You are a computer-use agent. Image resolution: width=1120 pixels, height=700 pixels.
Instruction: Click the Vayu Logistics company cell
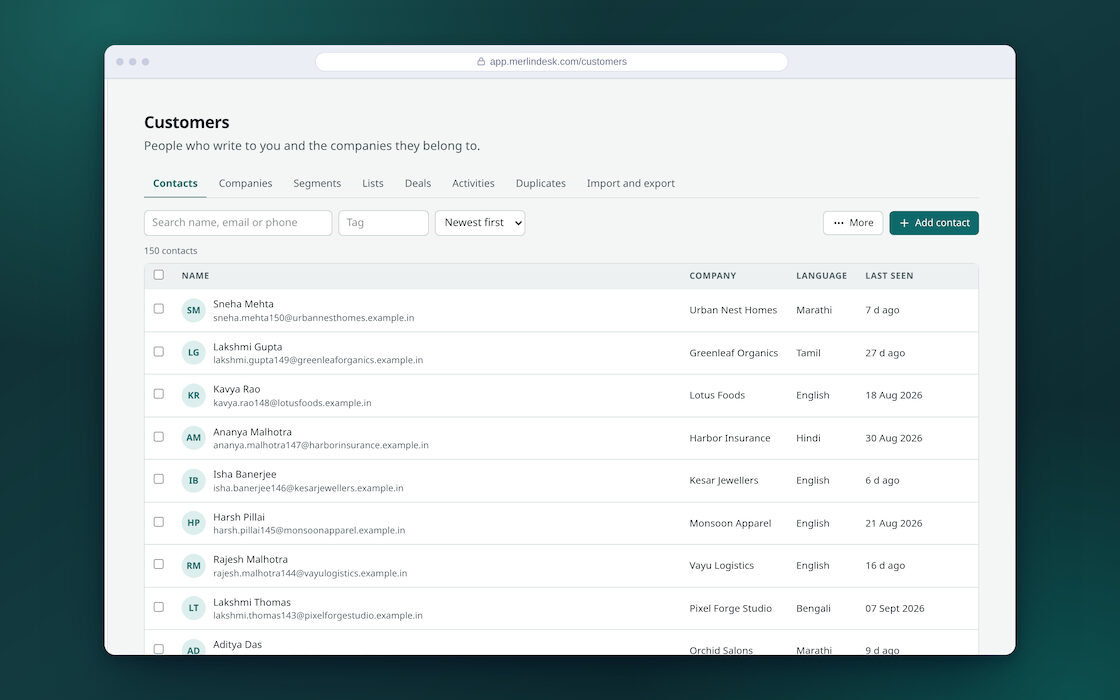(x=721, y=566)
